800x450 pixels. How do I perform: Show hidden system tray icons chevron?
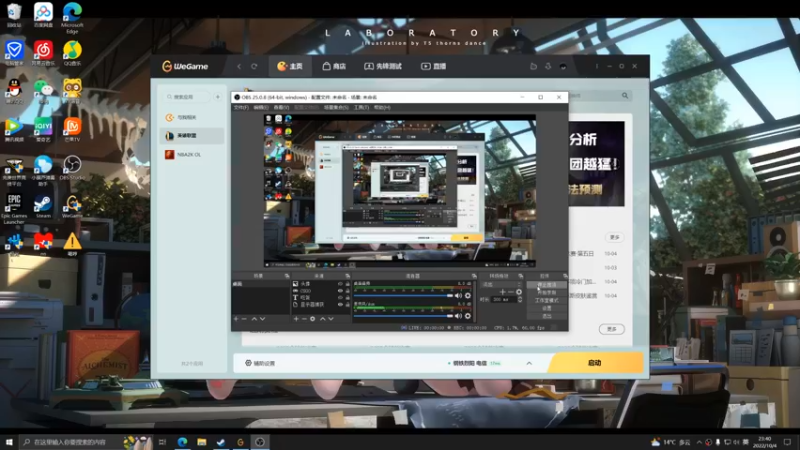pyautogui.click(x=699, y=442)
